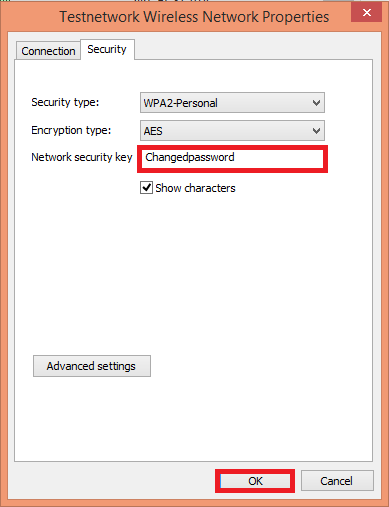Viewport: 389px width, 507px height.
Task: Confirm changes with the OK button
Action: 255,481
